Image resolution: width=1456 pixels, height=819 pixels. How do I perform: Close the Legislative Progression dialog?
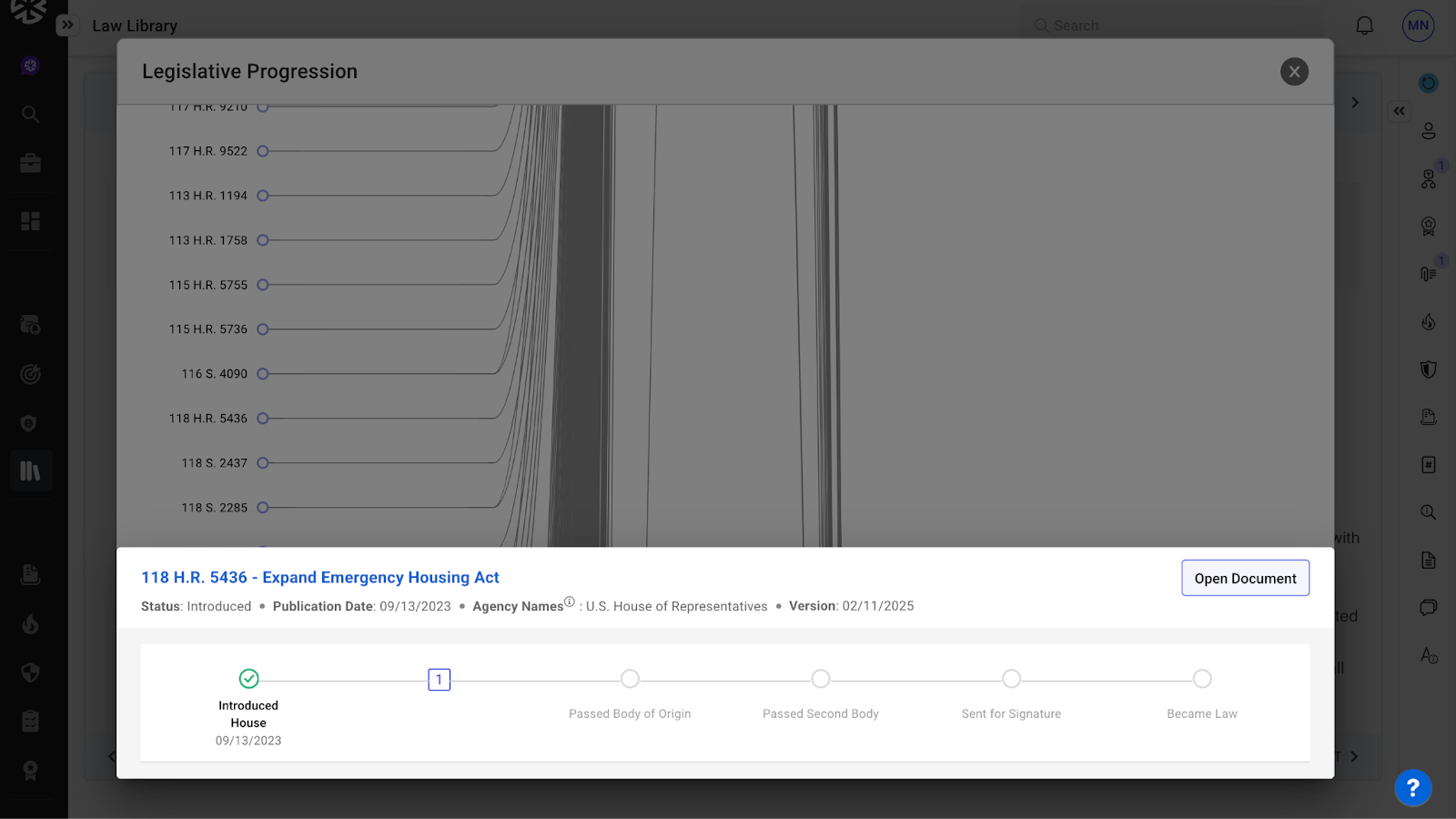(x=1294, y=72)
